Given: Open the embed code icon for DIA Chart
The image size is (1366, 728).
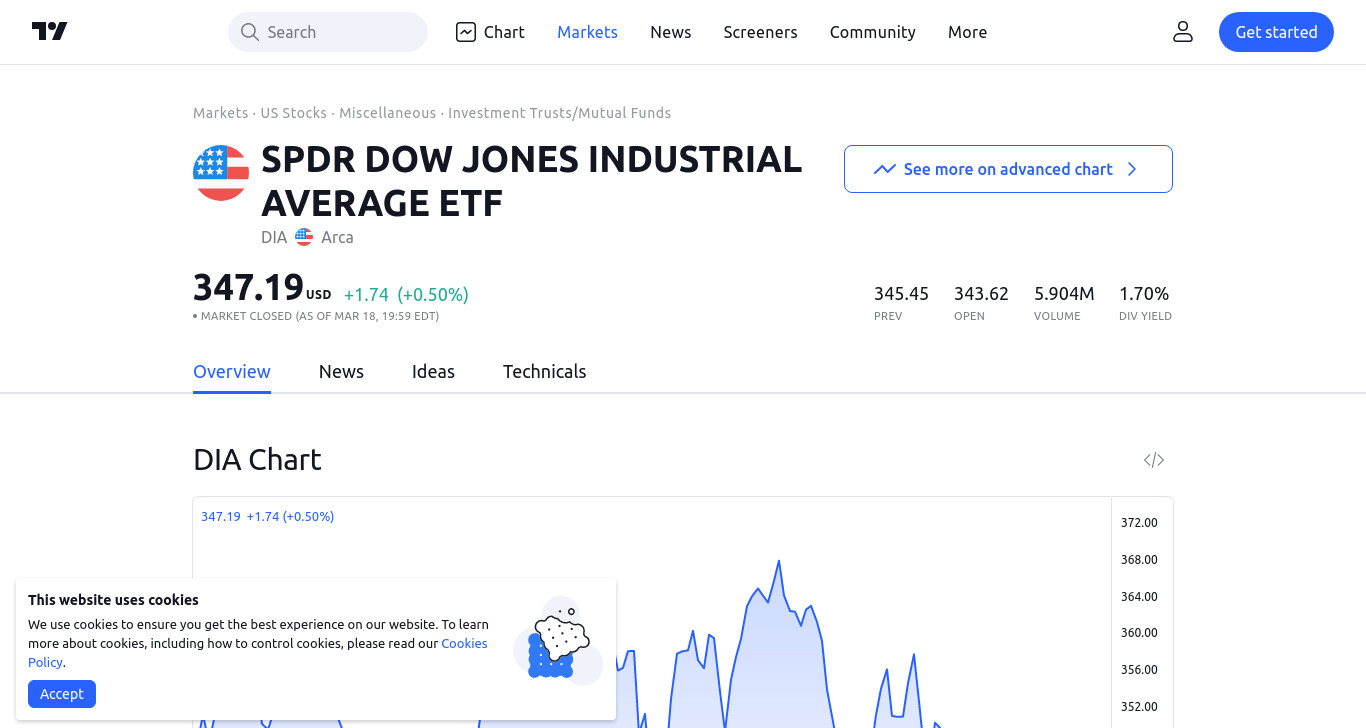Looking at the screenshot, I should tap(1154, 460).
